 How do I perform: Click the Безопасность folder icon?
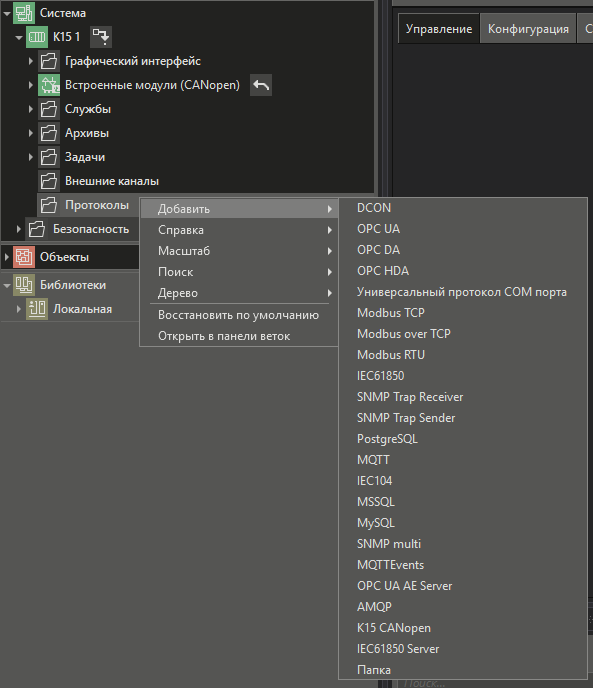[37, 229]
